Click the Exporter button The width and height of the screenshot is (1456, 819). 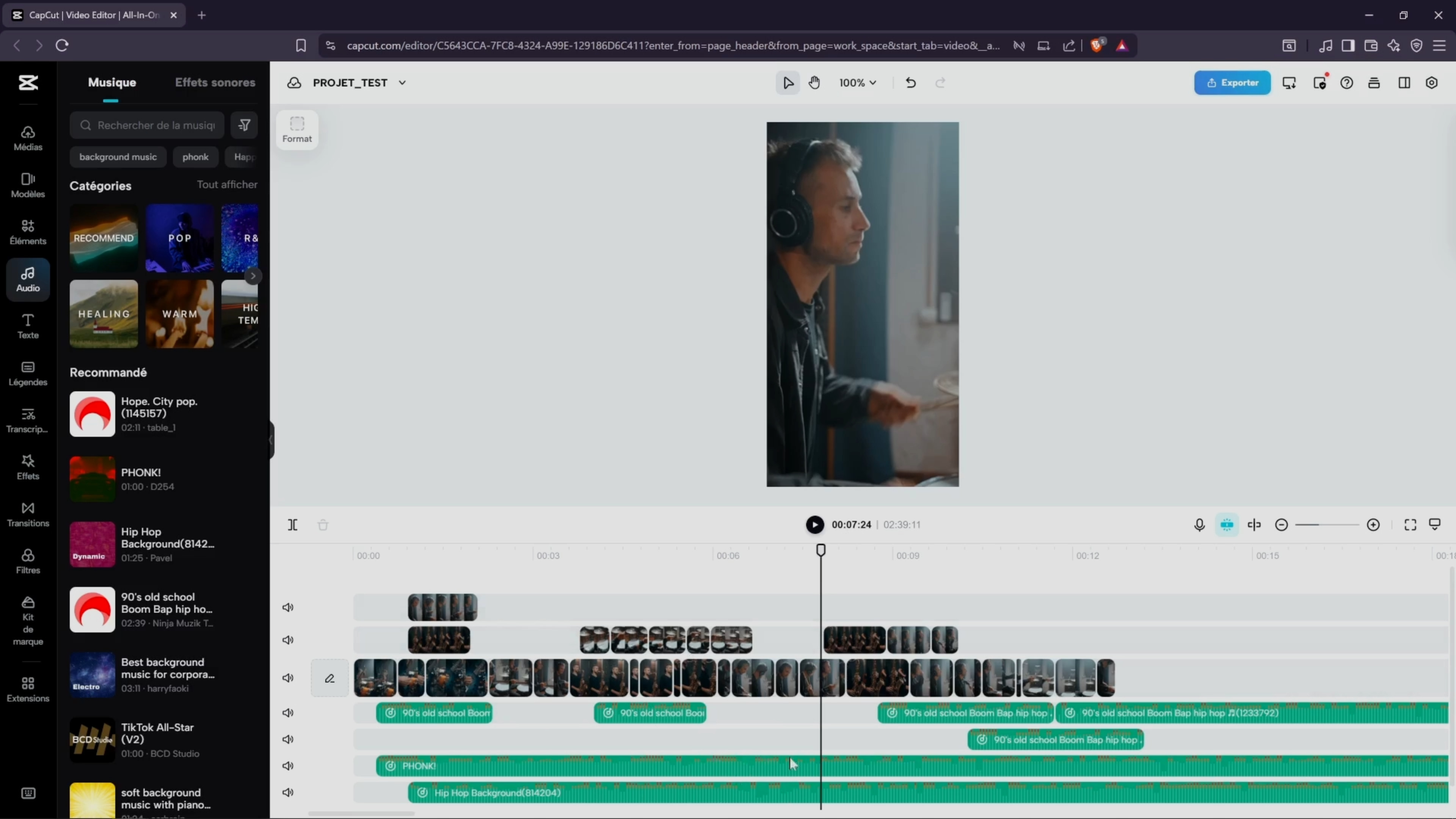pos(1232,83)
